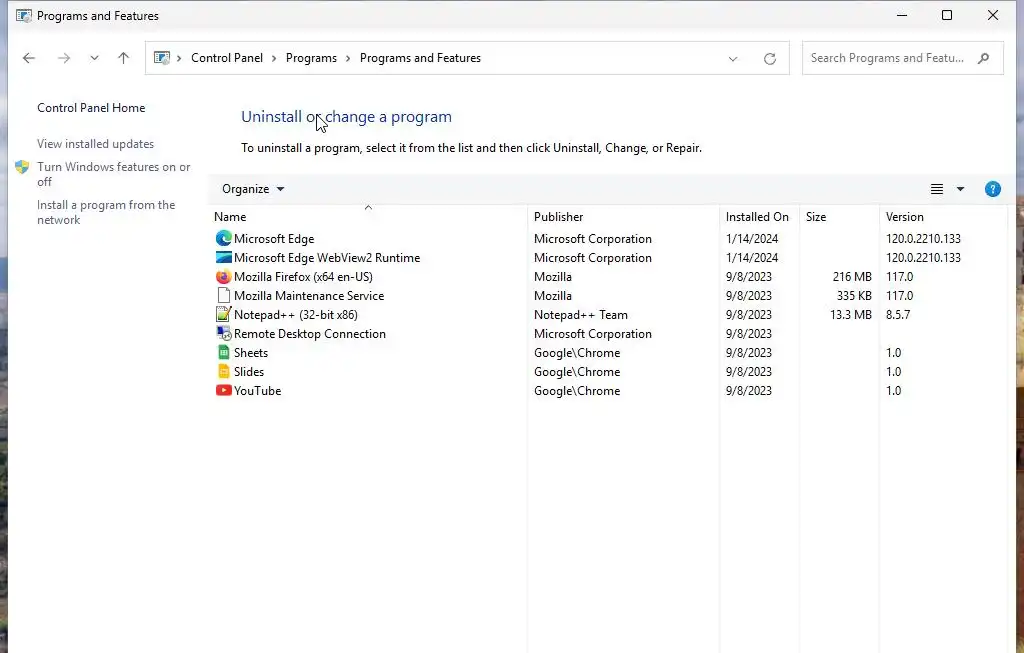Select the red YouTube app icon
The height and width of the screenshot is (653, 1024).
[x=223, y=391]
